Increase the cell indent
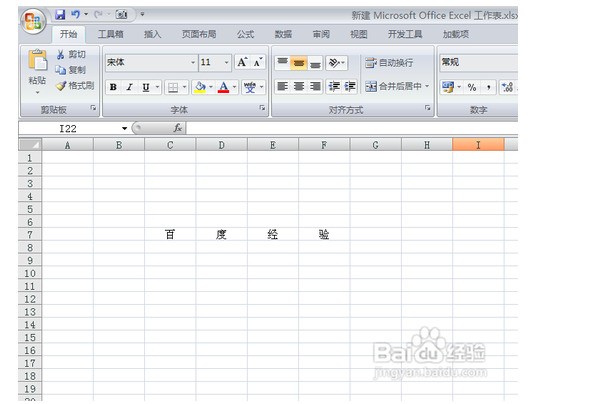Screen dimensions: 598x404 click(350, 87)
